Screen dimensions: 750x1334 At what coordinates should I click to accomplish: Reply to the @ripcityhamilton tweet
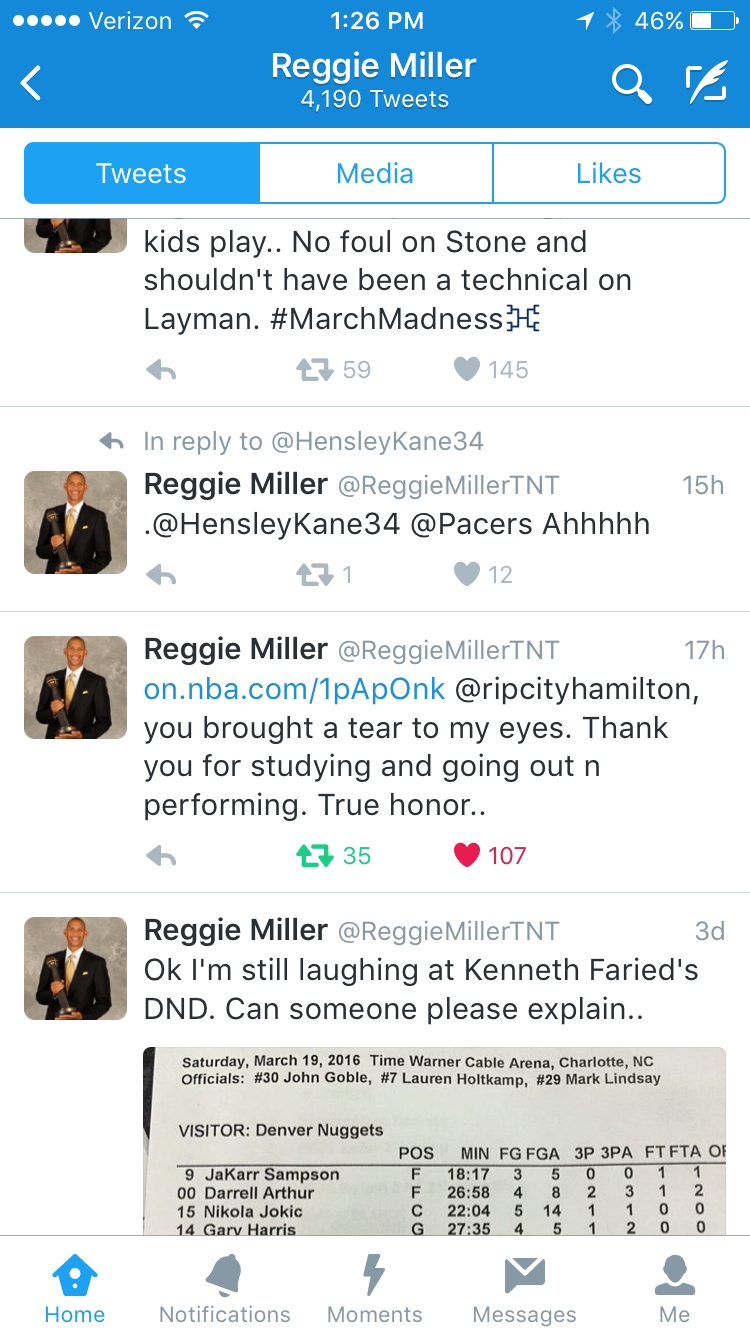[x=161, y=856]
